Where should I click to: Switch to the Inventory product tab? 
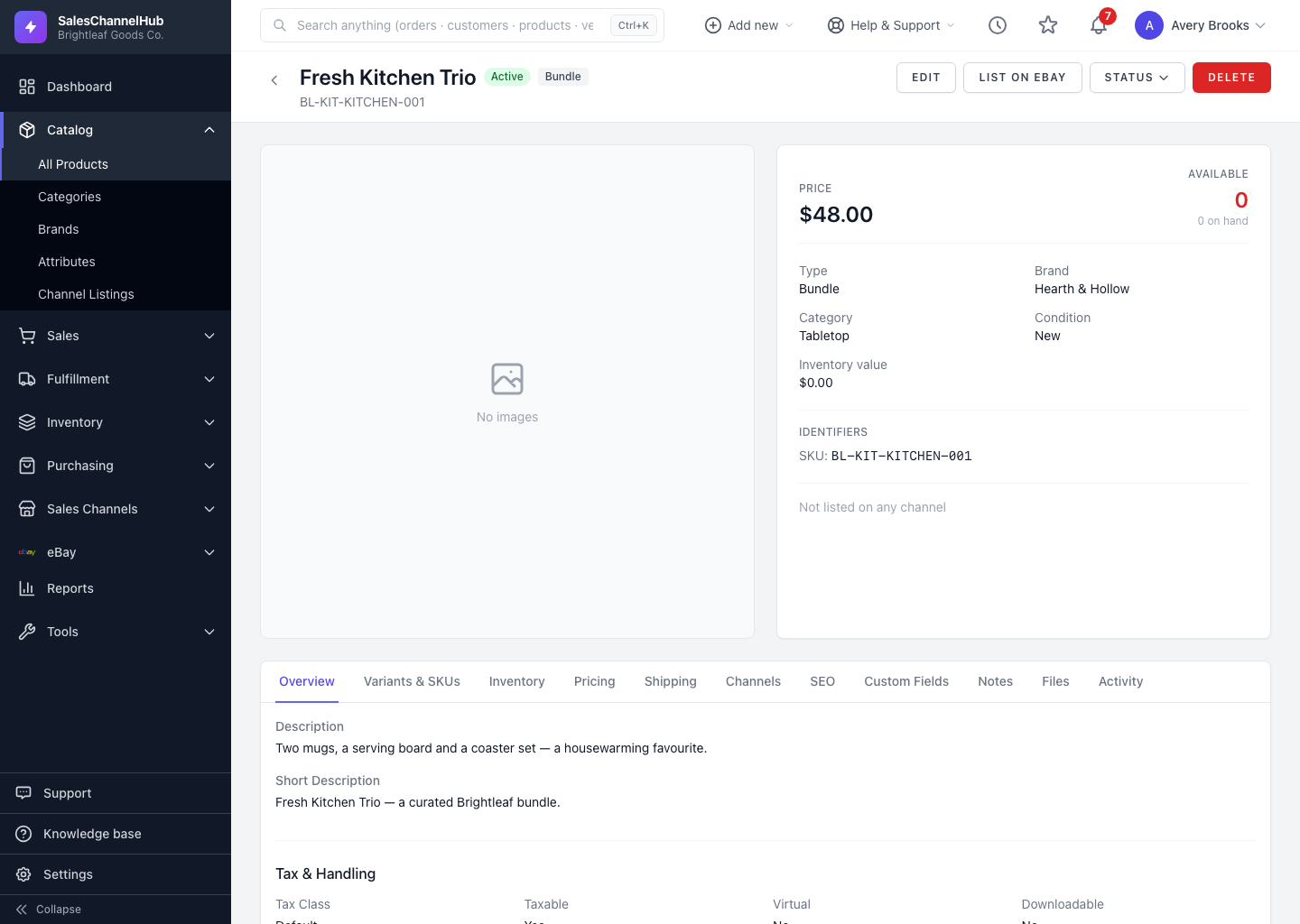click(517, 681)
